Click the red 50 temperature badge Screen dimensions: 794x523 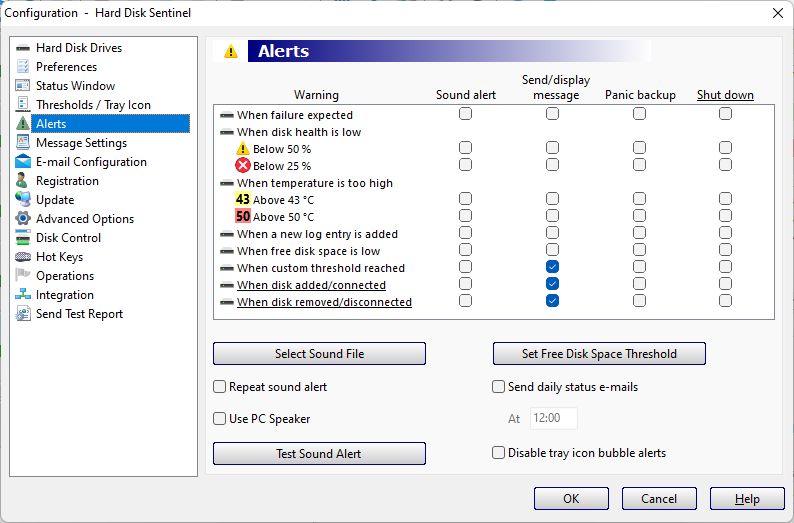coord(243,217)
